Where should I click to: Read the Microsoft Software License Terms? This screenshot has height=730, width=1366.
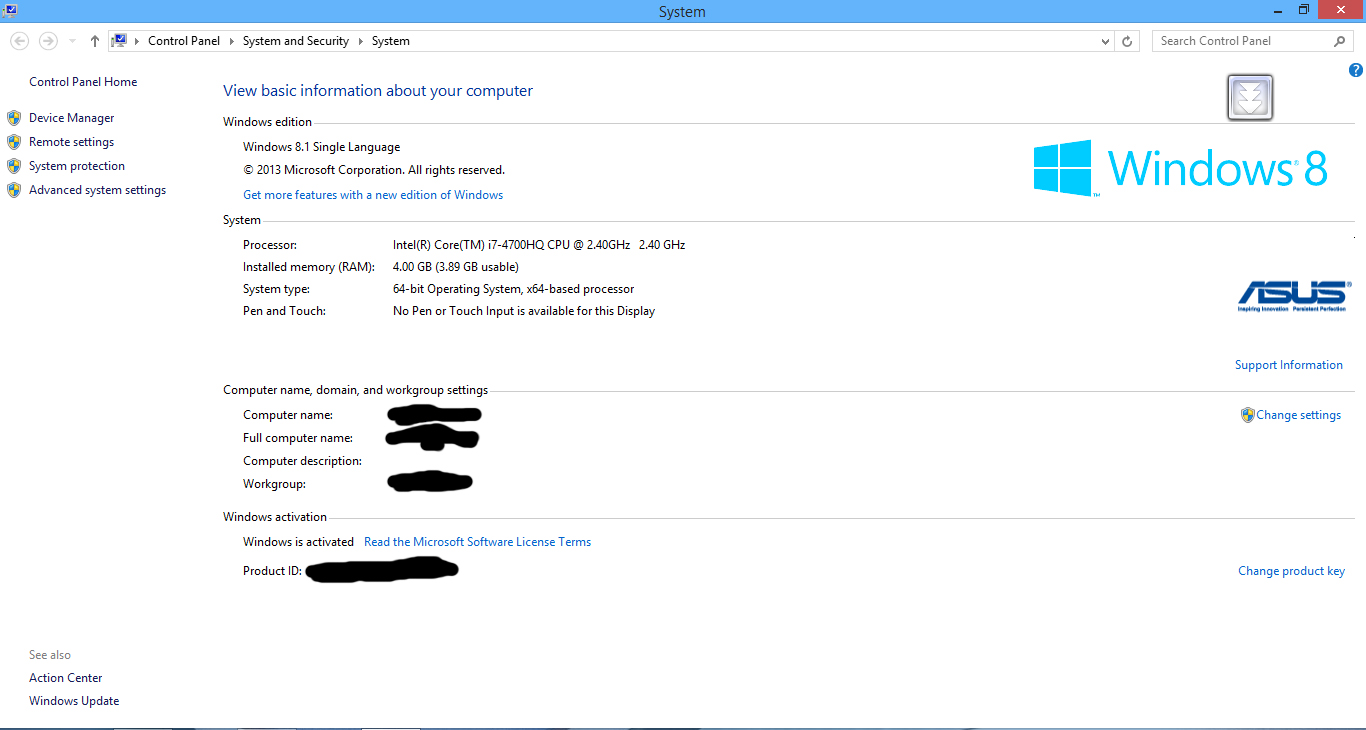point(478,542)
